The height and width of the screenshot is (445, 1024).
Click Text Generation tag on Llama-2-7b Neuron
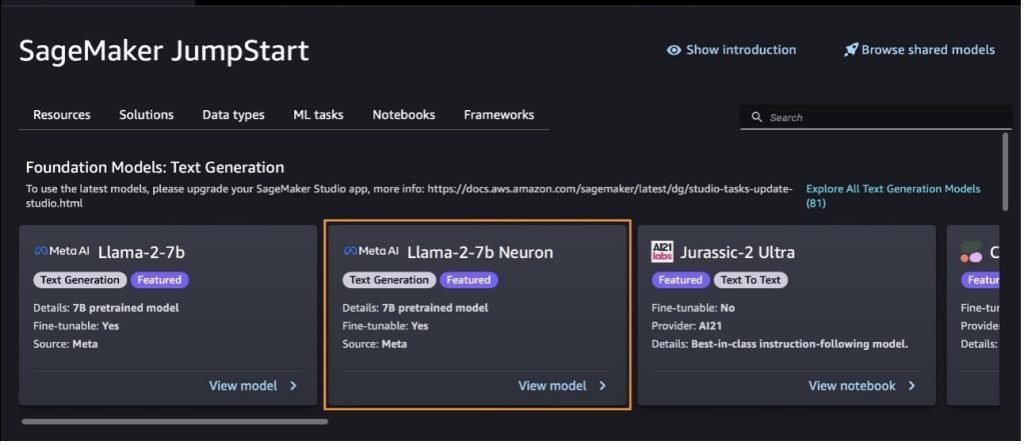point(389,280)
